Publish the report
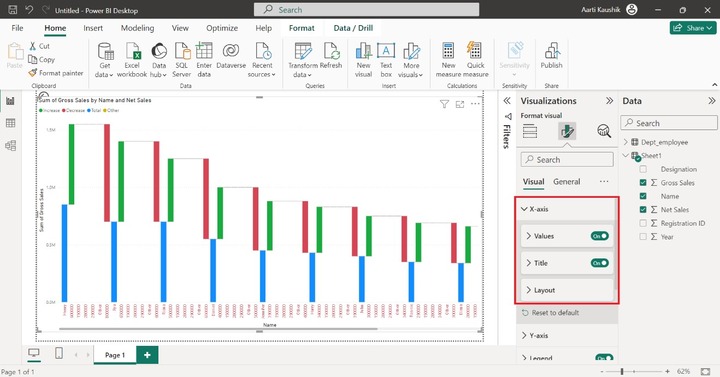 point(551,56)
